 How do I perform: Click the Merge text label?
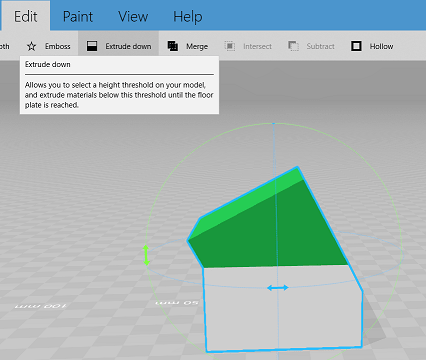point(197,46)
